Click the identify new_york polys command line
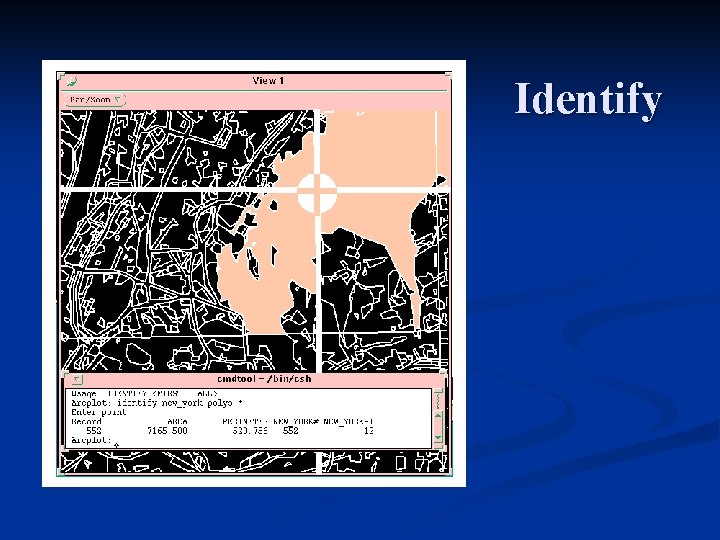This screenshot has width=720, height=540. click(157, 403)
